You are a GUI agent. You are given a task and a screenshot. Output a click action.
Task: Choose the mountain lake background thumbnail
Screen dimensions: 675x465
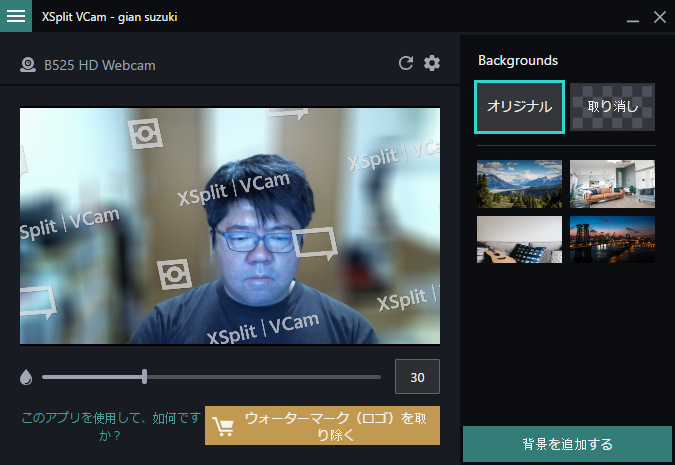pos(519,184)
